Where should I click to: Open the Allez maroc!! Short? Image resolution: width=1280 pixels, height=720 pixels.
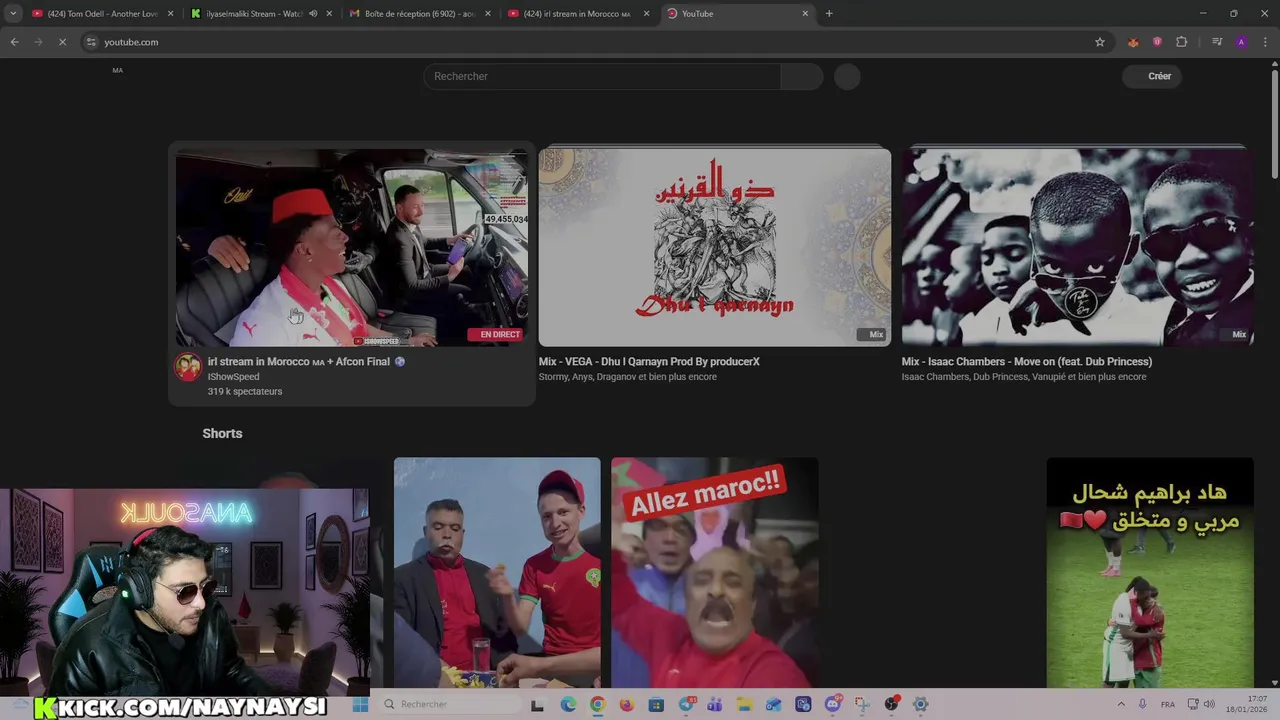pos(714,572)
